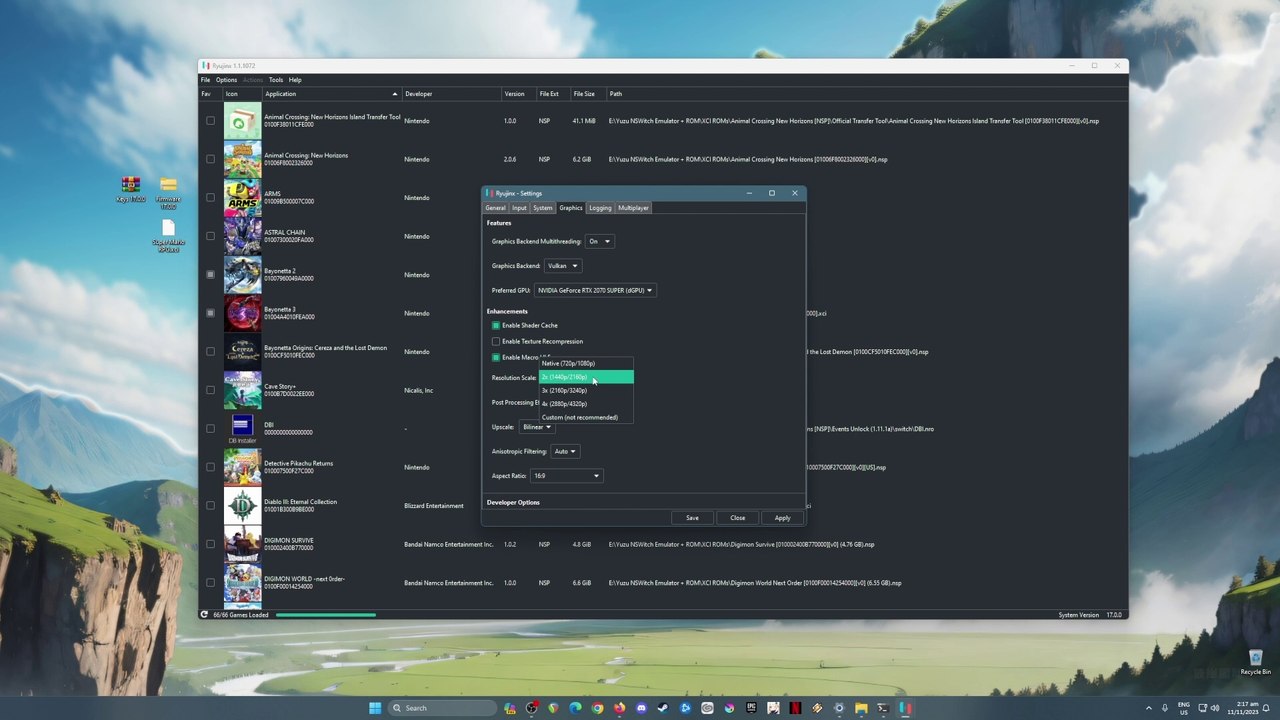This screenshot has height=720, width=1280.
Task: Select the DIGIMON SURVIVE game icon
Action: [242, 544]
